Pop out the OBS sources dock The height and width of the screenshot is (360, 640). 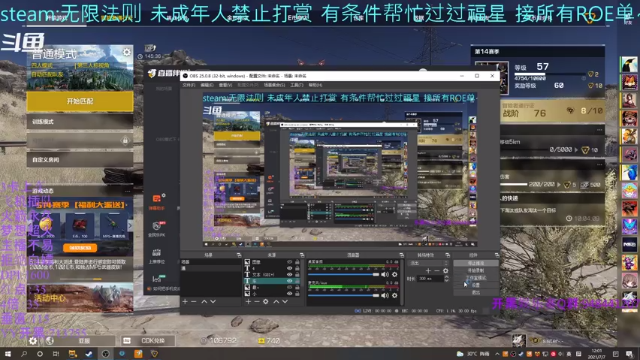(302, 255)
